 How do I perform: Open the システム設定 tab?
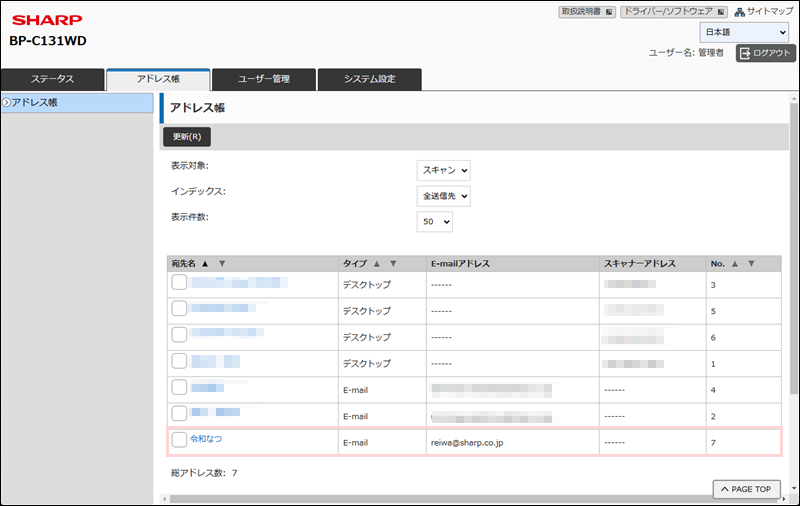coord(369,80)
